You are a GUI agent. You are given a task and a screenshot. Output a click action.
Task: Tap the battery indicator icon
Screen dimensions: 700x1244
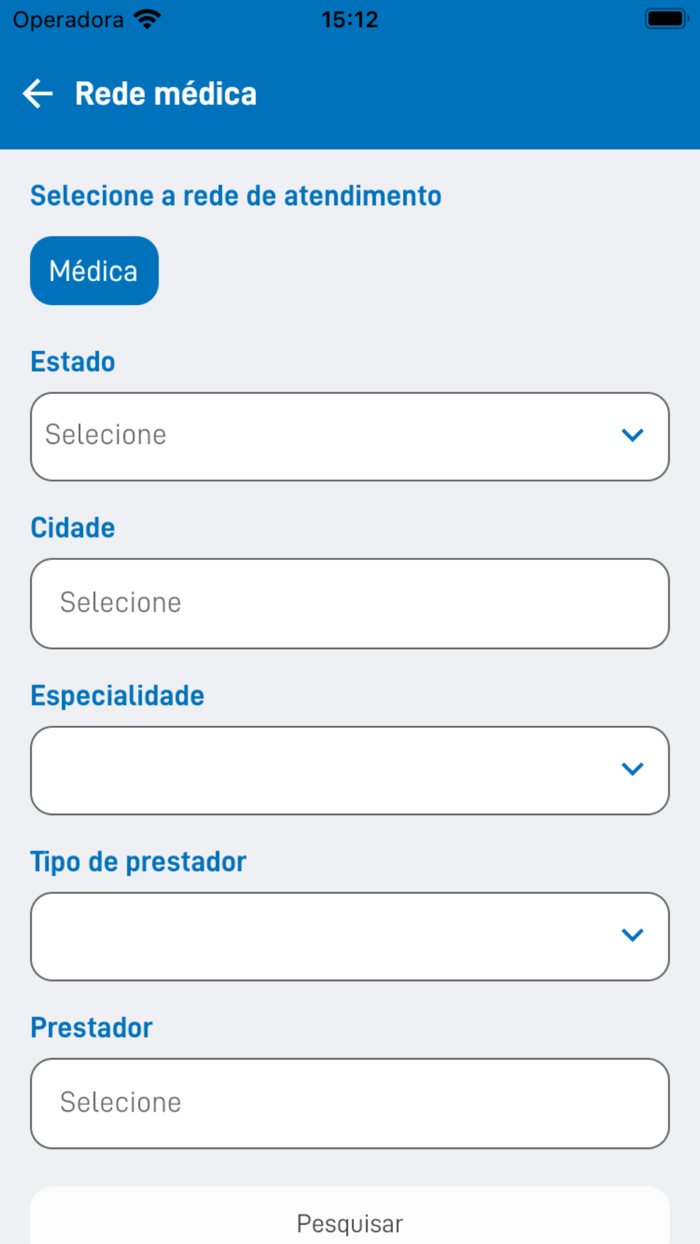[x=665, y=17]
